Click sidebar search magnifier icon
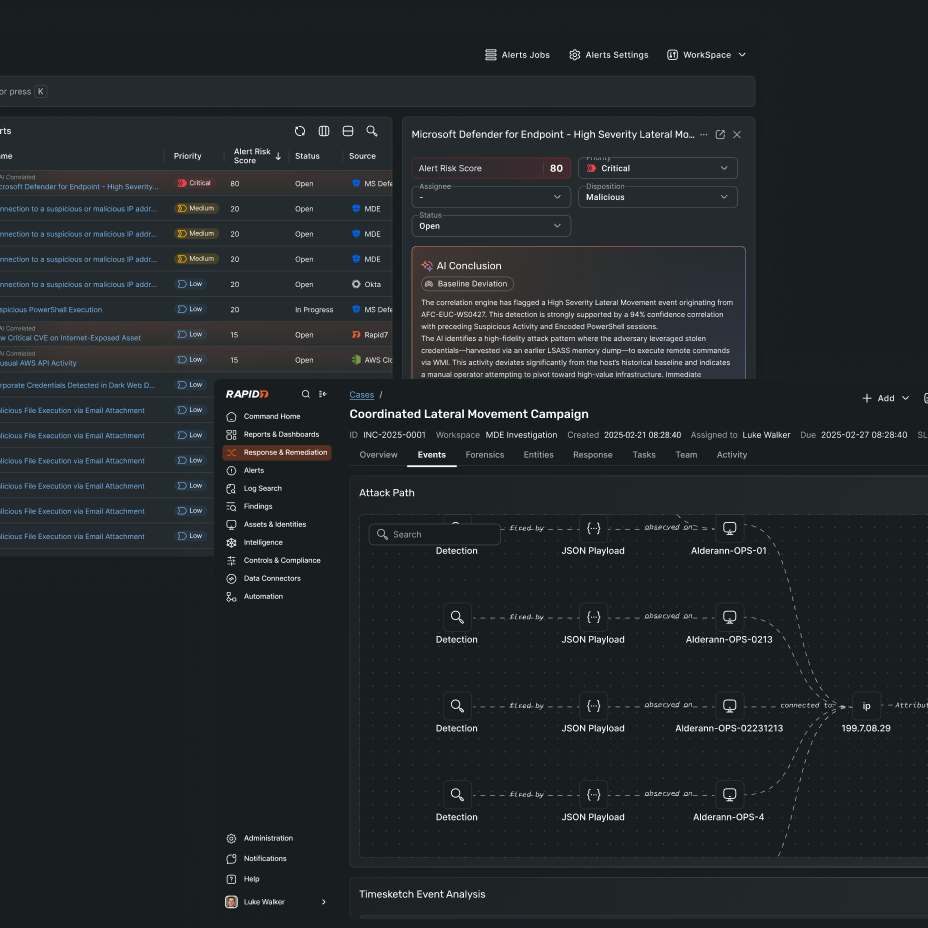 tap(305, 394)
